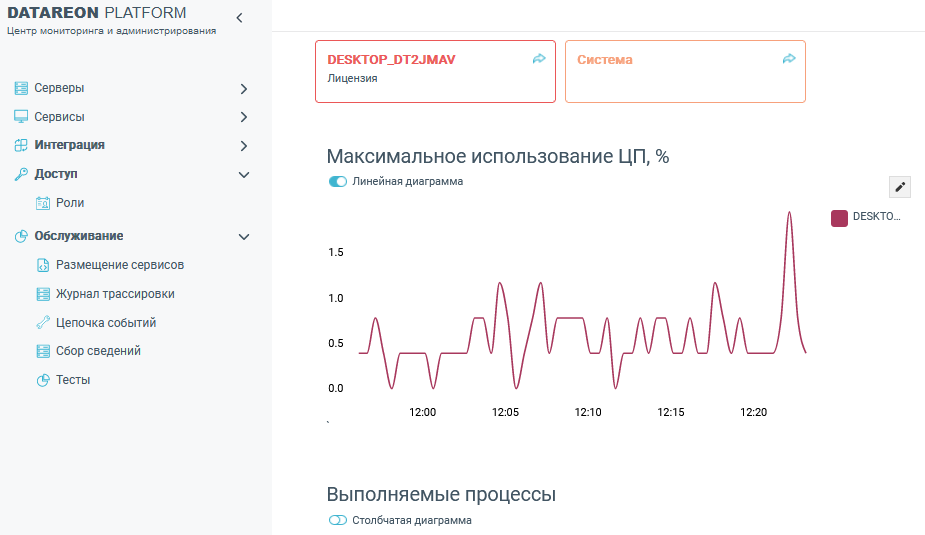Collapse the sidebar with the left arrow
Viewport: 925px width, 535px height.
[x=239, y=18]
